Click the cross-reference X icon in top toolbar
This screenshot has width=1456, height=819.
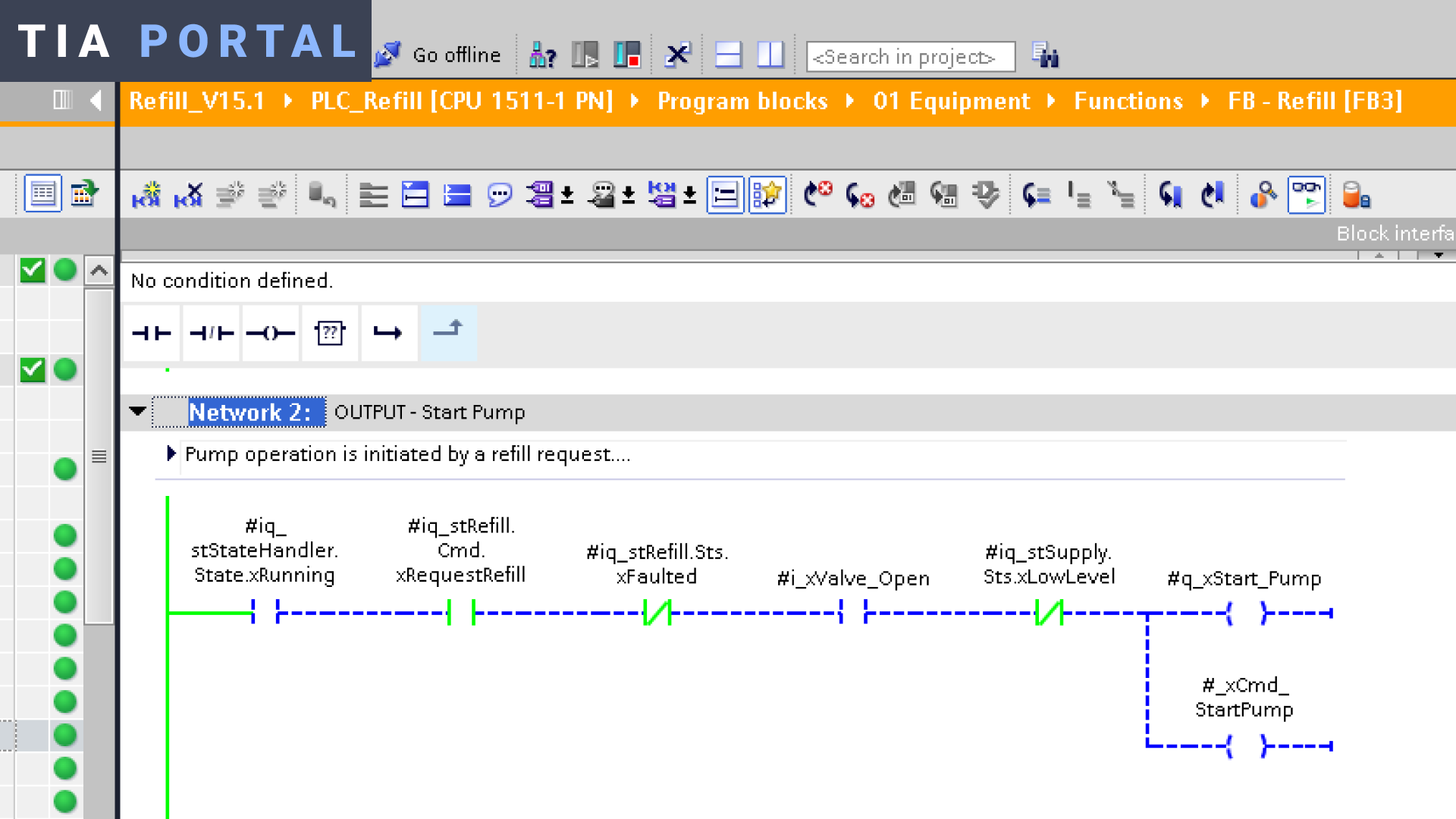[677, 55]
